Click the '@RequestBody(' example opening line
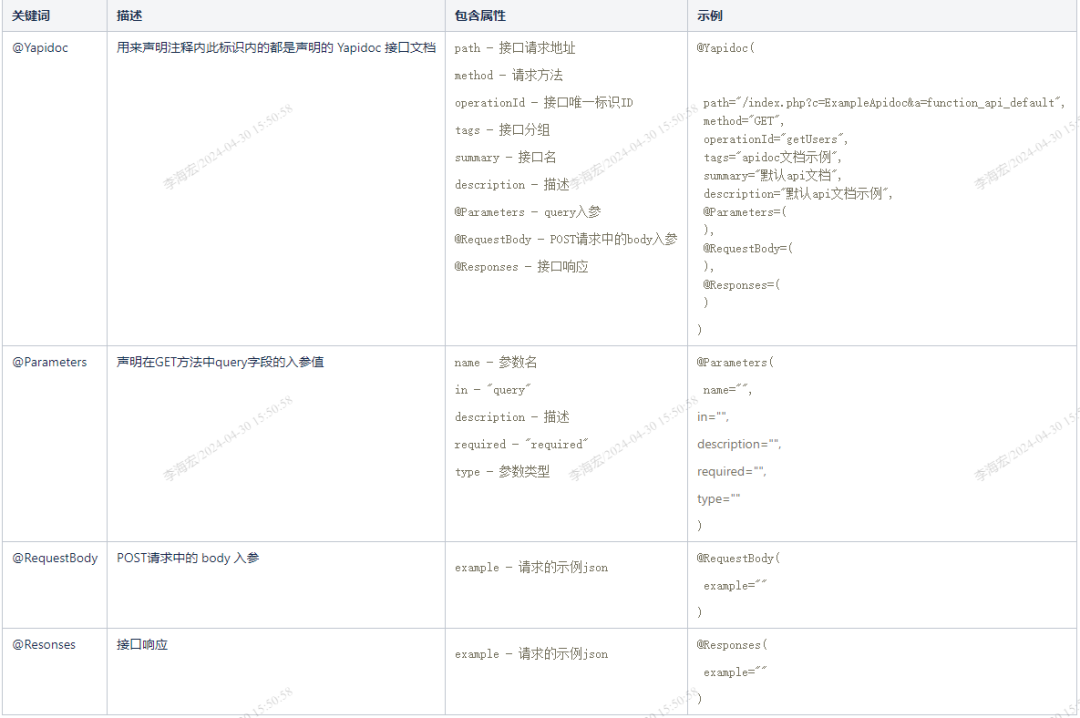 (x=738, y=558)
